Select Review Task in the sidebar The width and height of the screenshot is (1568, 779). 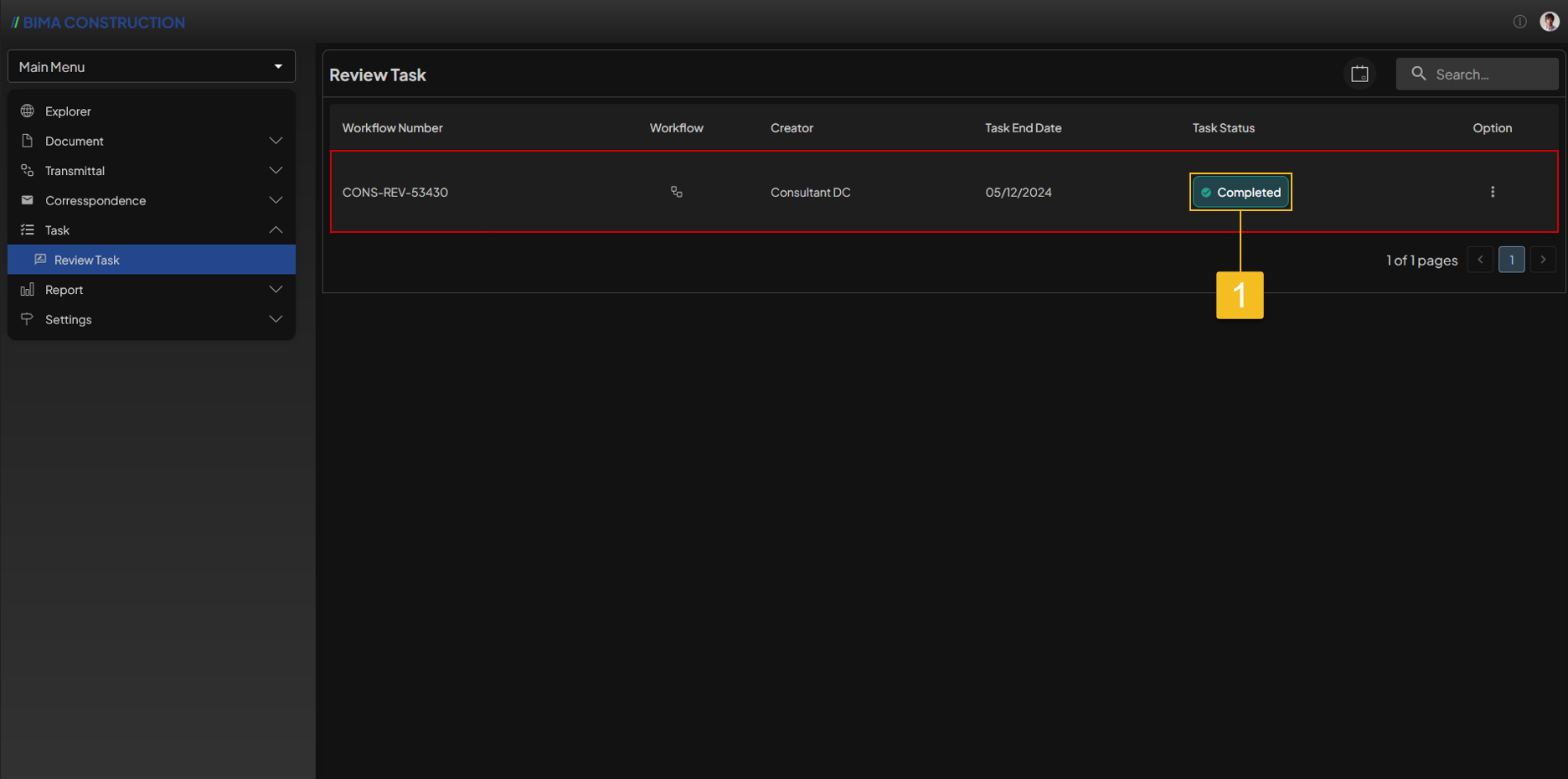point(87,260)
